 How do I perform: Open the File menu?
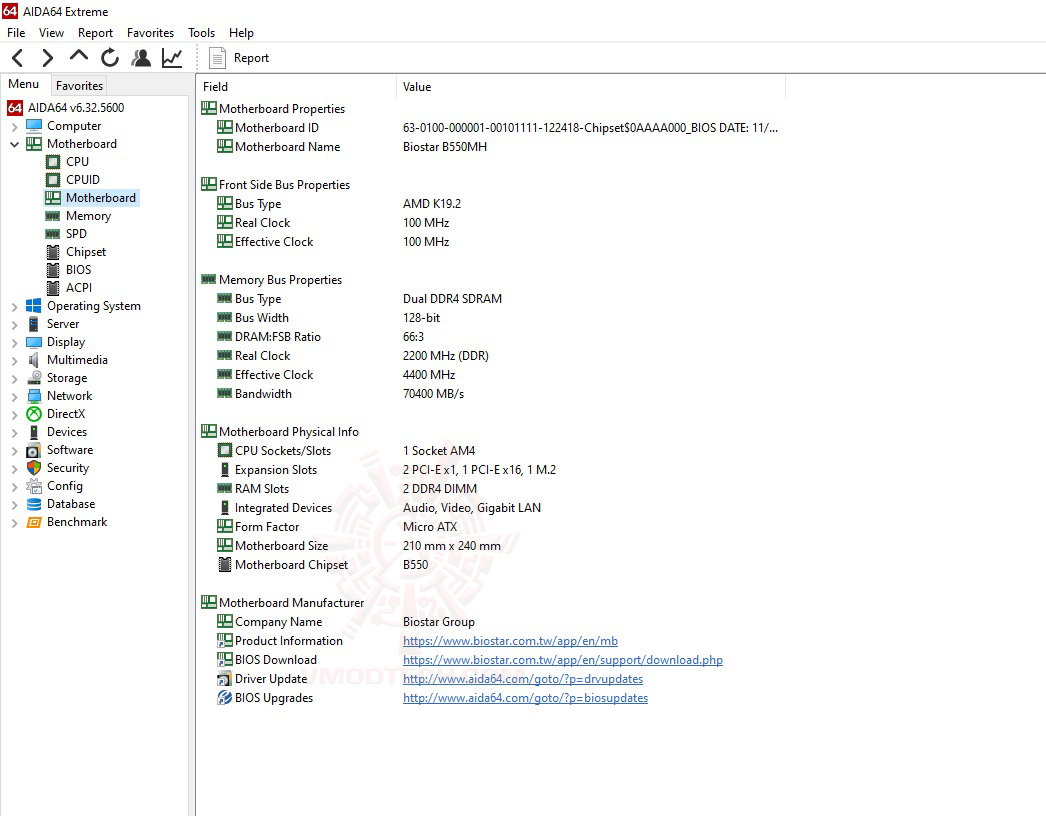(16, 33)
